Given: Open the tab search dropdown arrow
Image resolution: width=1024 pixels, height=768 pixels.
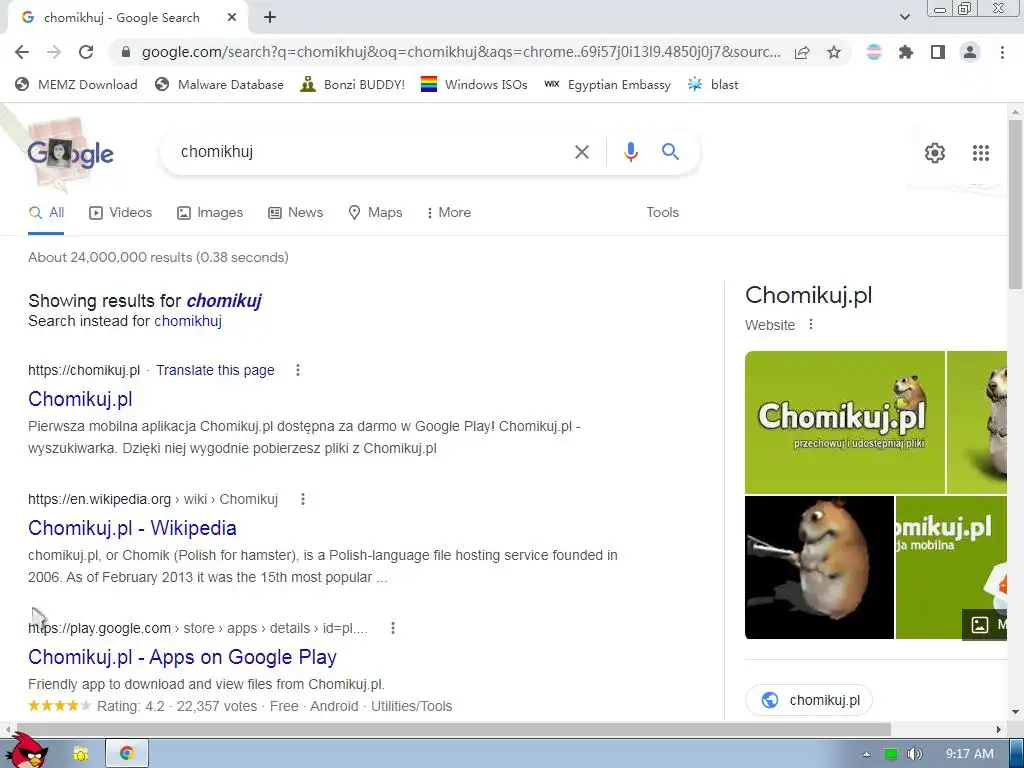Looking at the screenshot, I should 904,17.
